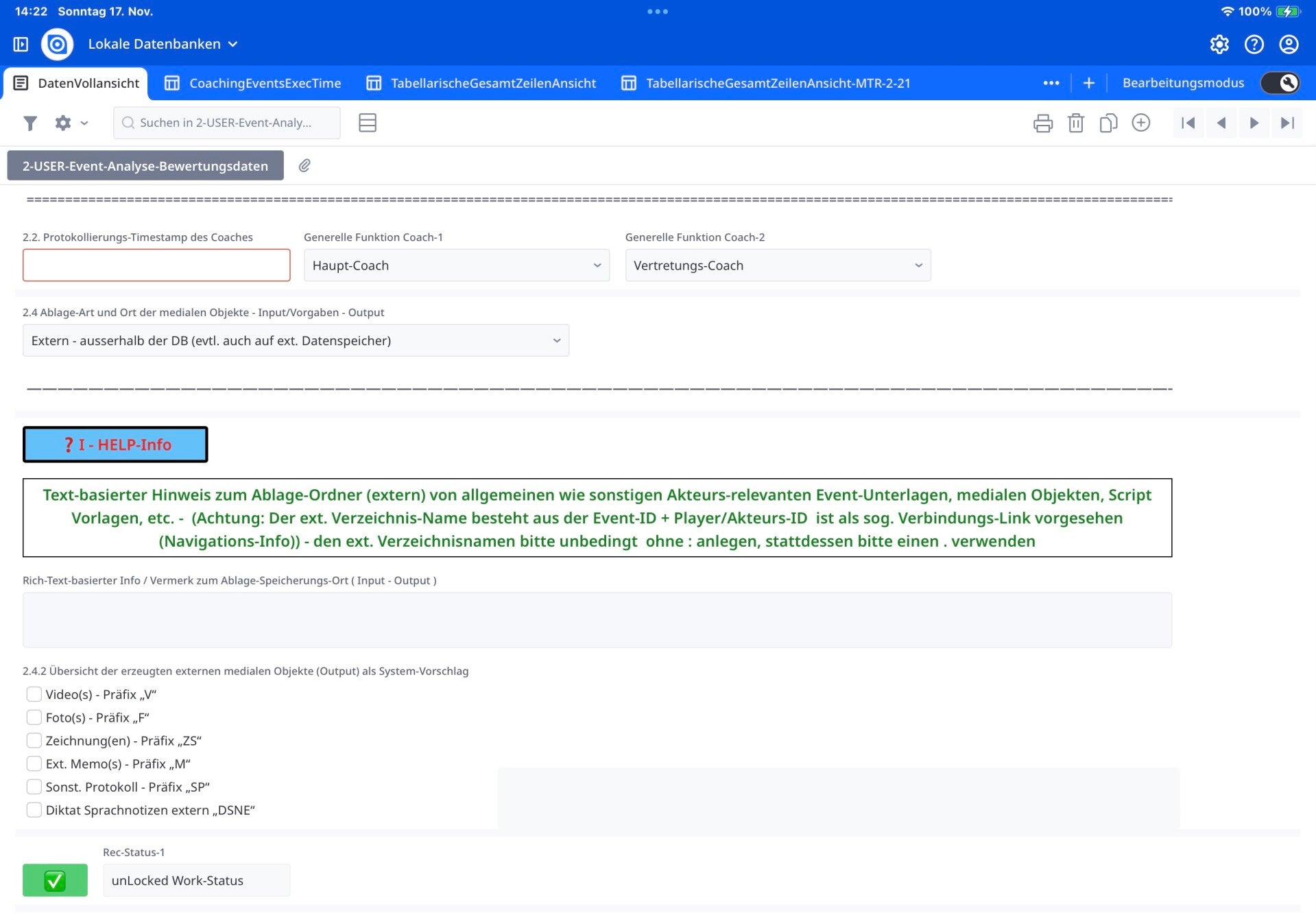Viewport: 1316px width, 913px height.
Task: Click the Rec-Status-1 unLocked Work-Status field
Action: click(x=197, y=880)
